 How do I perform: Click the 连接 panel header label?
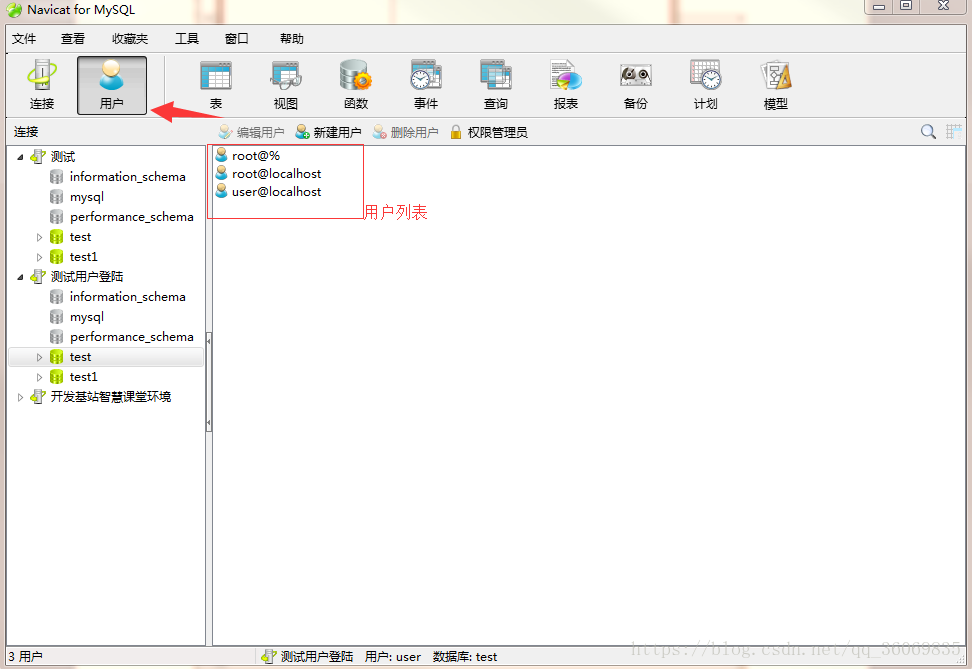pos(26,131)
